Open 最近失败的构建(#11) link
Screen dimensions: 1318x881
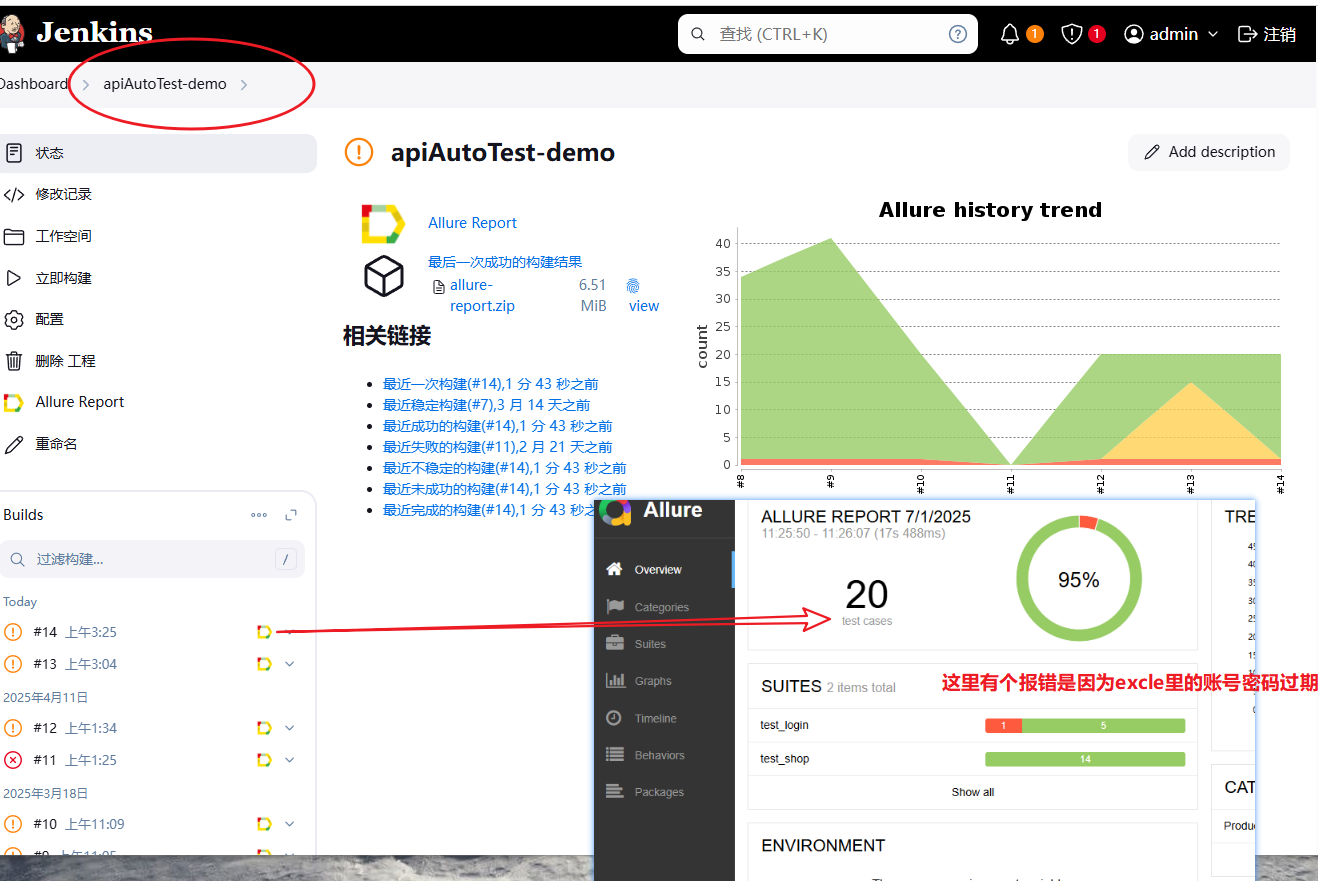pos(497,447)
